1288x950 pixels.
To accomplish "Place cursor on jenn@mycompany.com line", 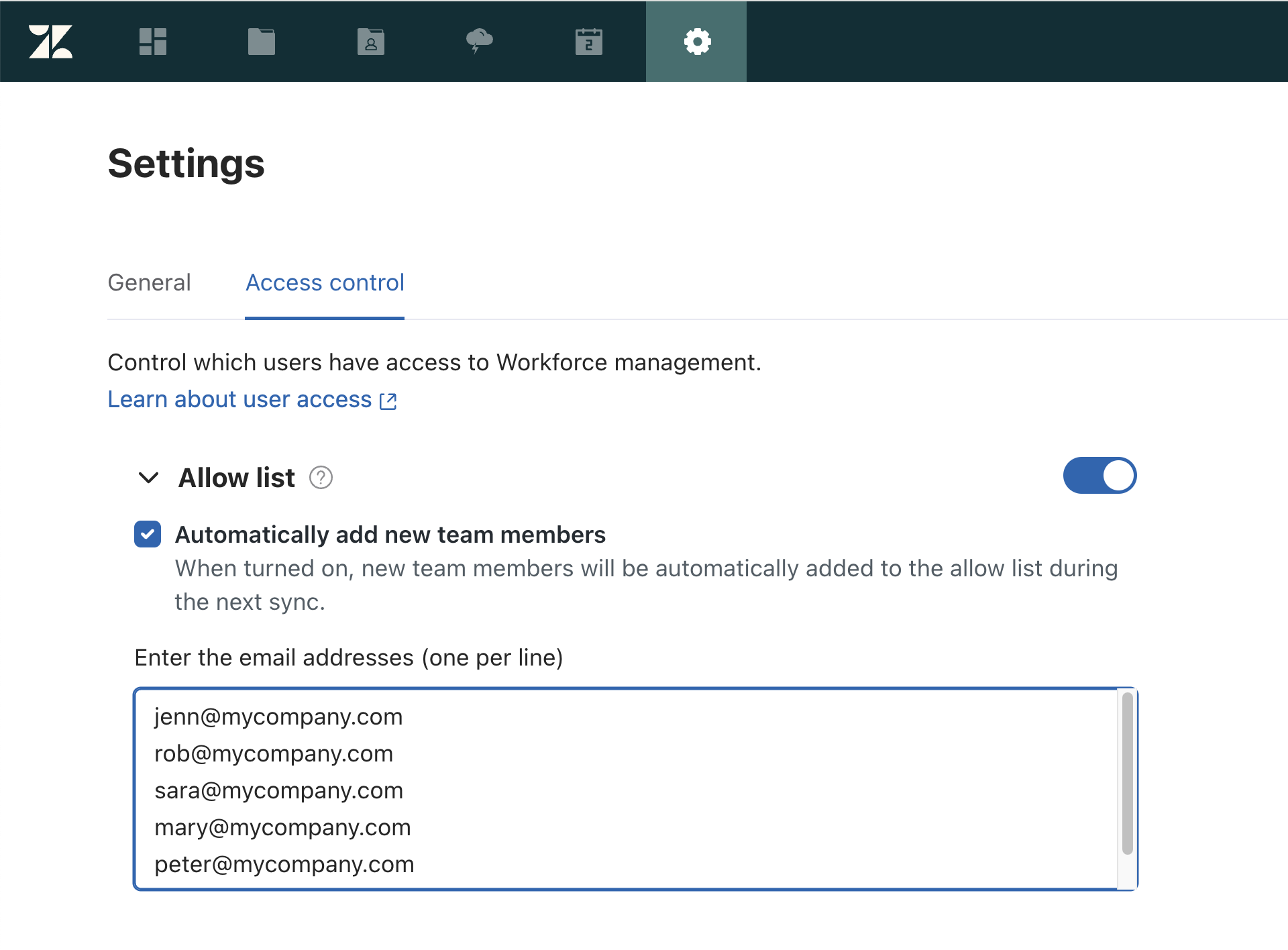I will pyautogui.click(x=278, y=717).
